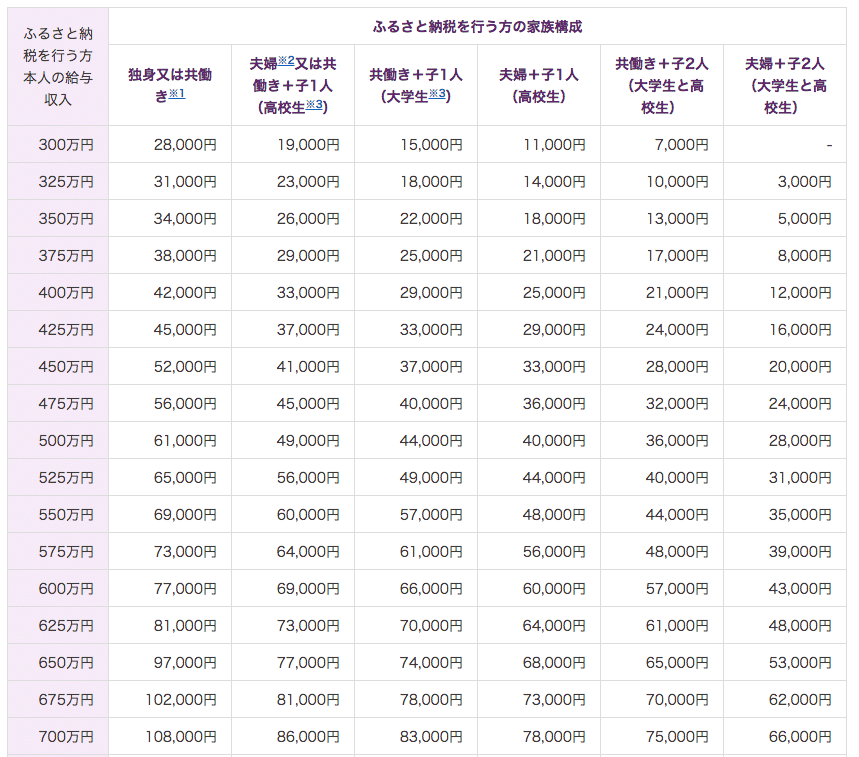Click the 550万円 income row label
859x757 pixels.
(x=66, y=515)
